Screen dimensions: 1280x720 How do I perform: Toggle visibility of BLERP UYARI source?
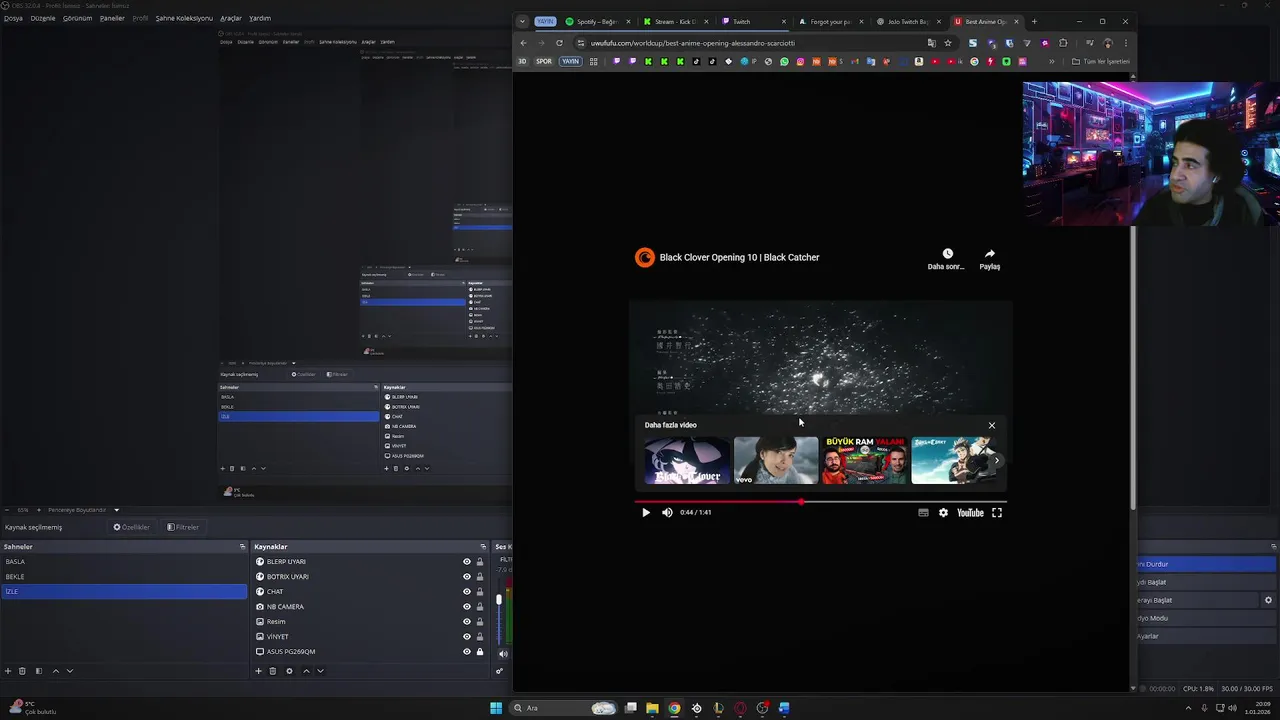click(466, 562)
